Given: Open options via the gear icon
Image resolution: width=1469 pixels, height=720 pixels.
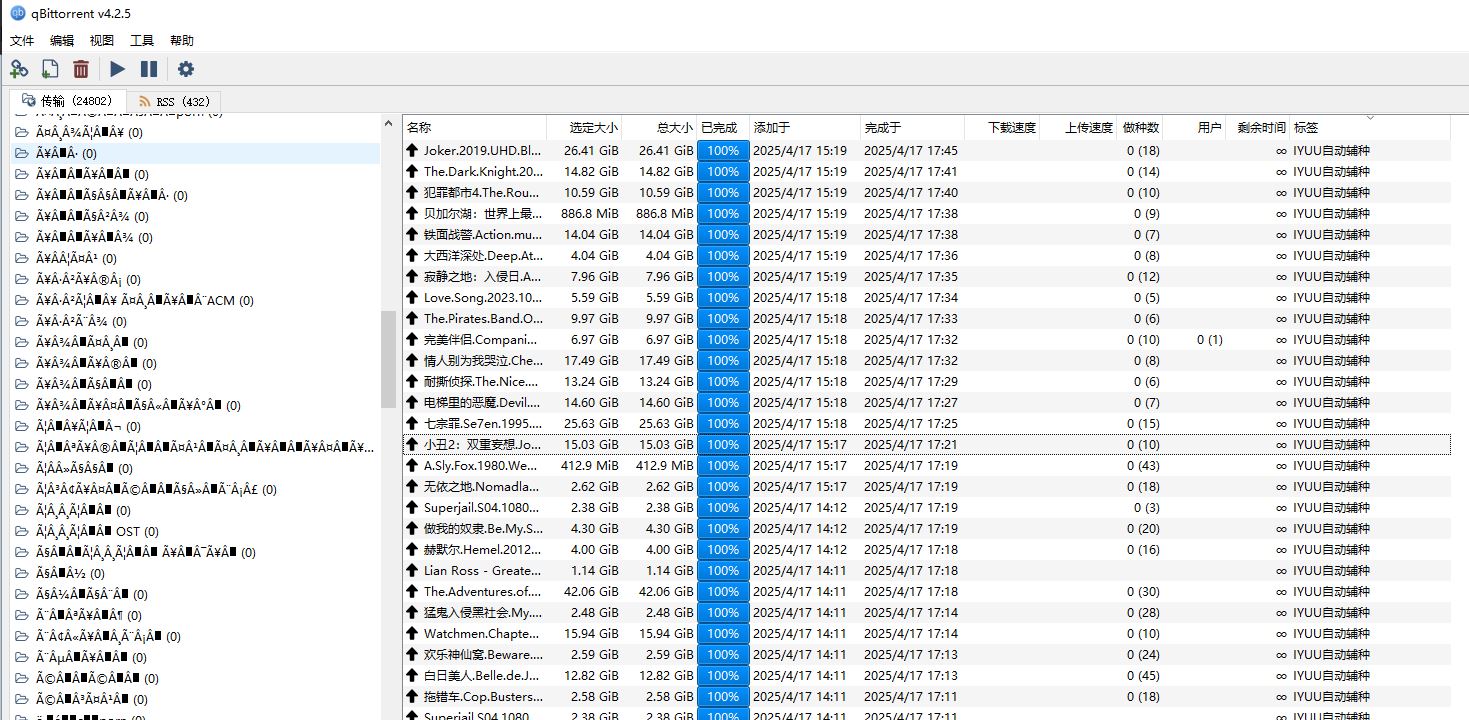Looking at the screenshot, I should (186, 69).
